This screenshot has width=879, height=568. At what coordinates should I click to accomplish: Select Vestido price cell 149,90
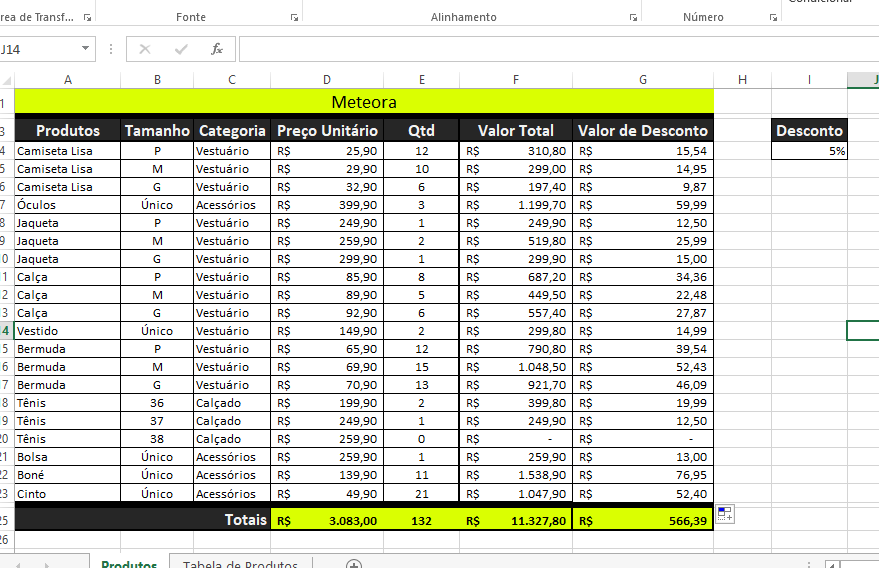pos(327,331)
